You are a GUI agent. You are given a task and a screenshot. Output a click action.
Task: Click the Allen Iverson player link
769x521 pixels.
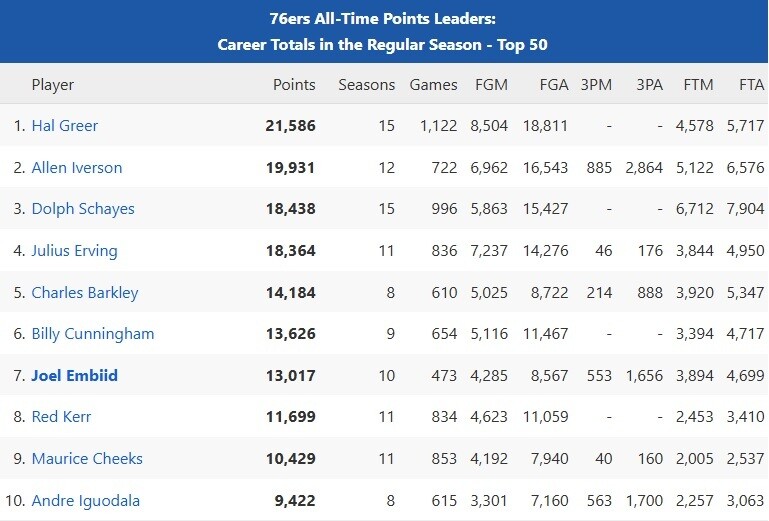(x=77, y=168)
